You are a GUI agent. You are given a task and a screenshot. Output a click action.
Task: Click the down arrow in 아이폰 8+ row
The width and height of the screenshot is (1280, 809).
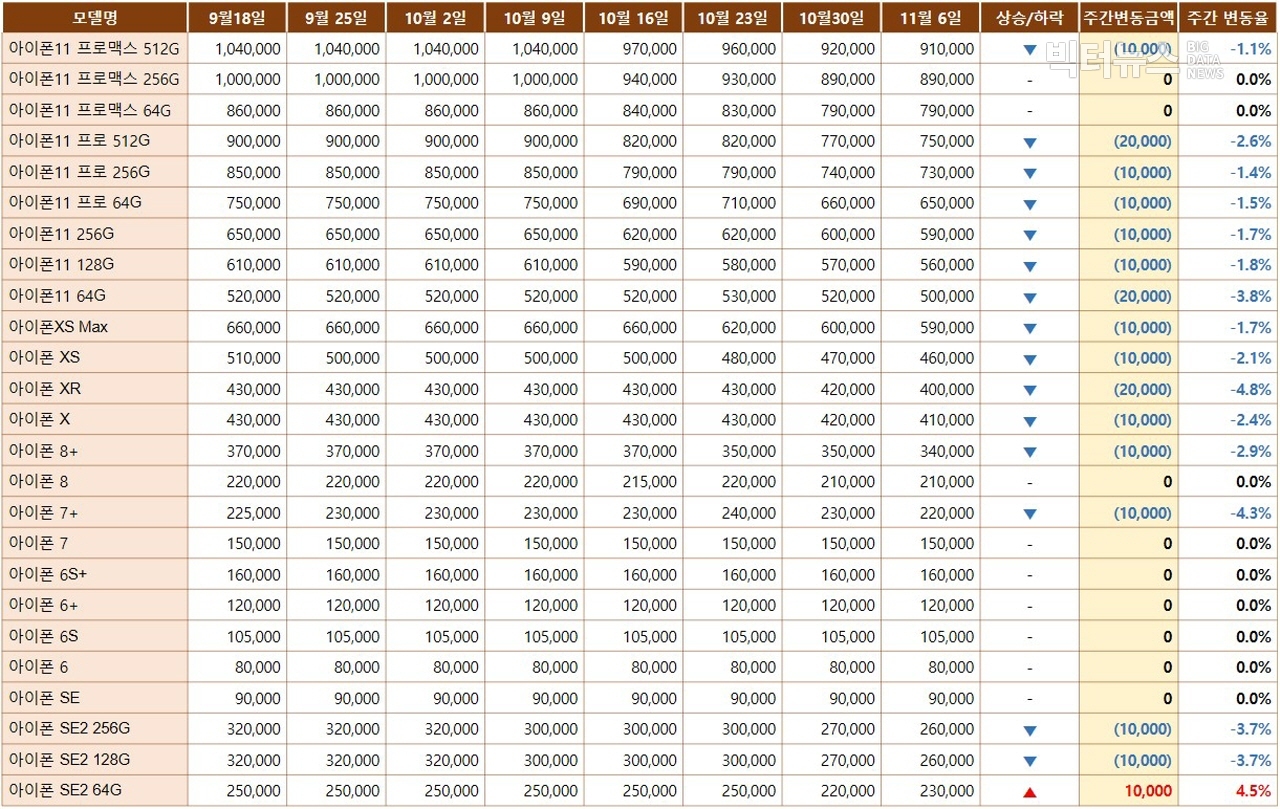(1030, 453)
